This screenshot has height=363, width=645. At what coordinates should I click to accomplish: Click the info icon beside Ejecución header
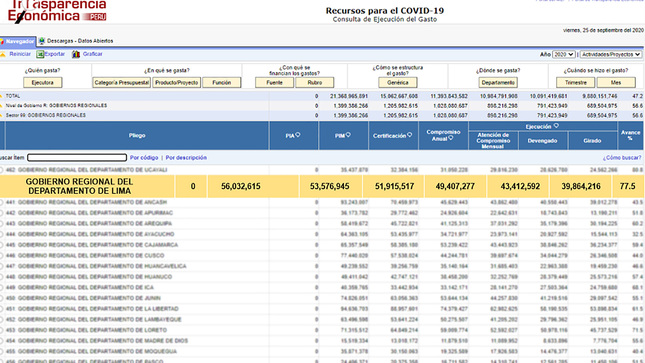[x=556, y=126]
